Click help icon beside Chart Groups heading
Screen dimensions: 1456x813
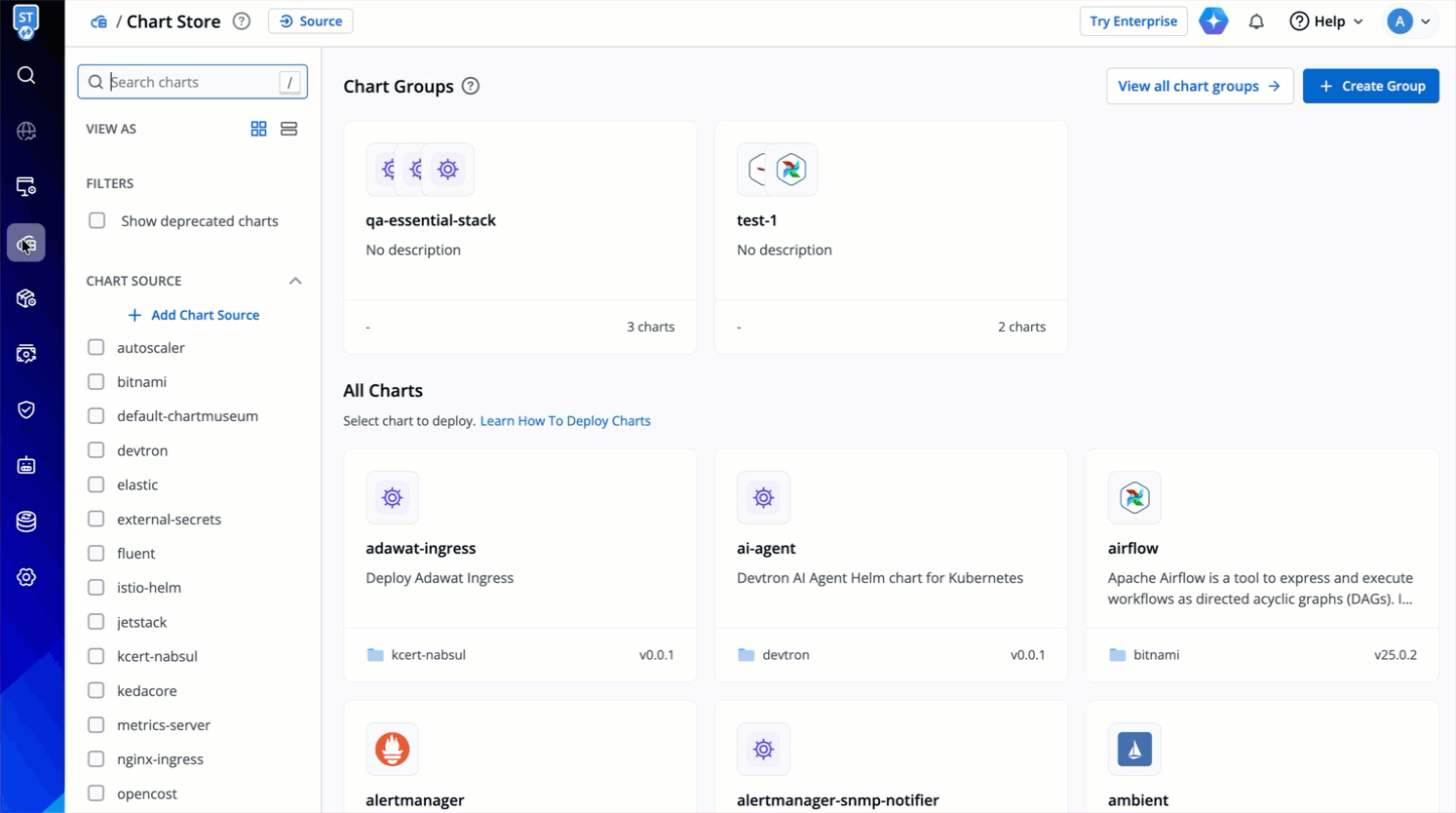[x=471, y=86]
